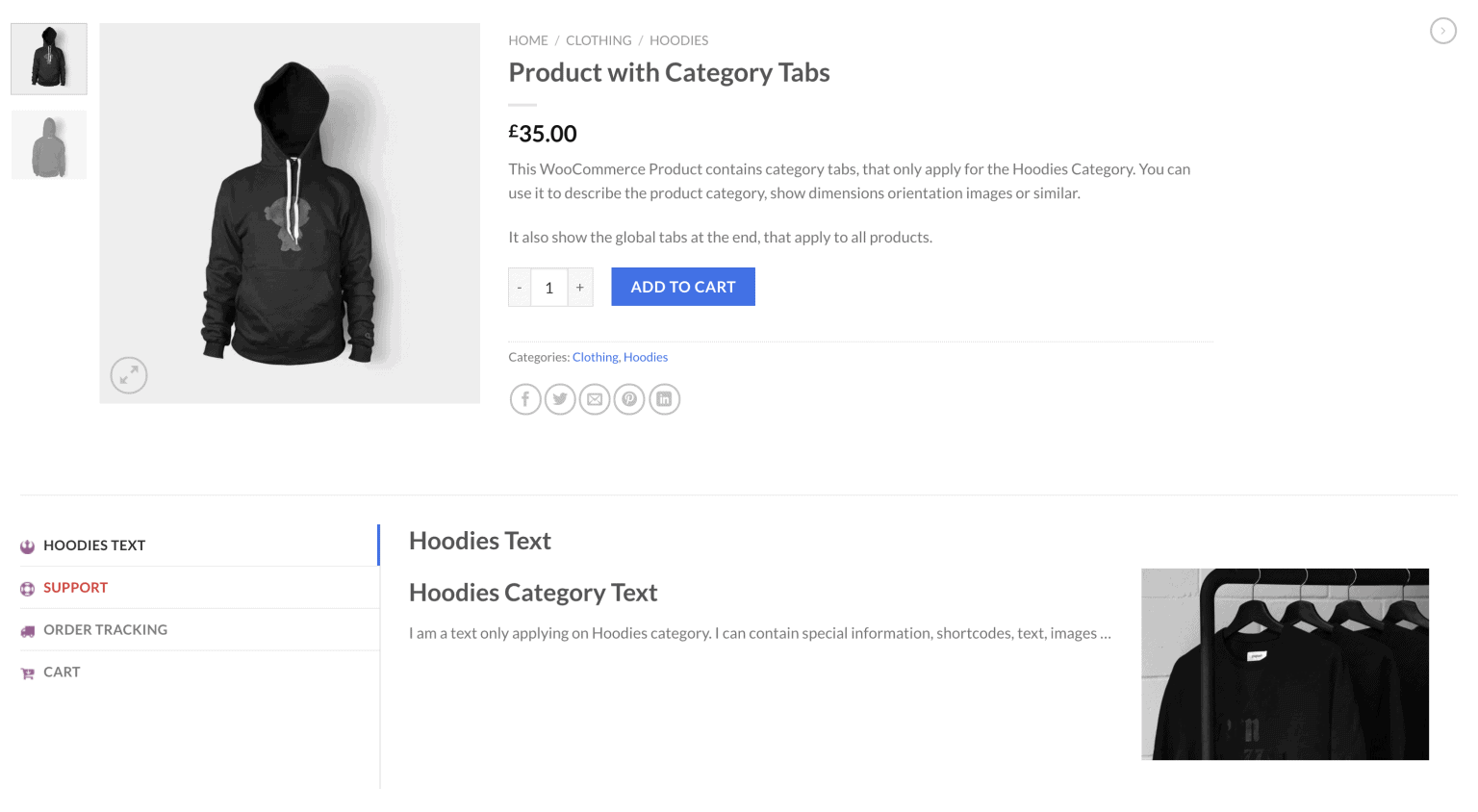Click the cart icon beside CART tab
Image resolution: width=1478 pixels, height=812 pixels.
(28, 672)
